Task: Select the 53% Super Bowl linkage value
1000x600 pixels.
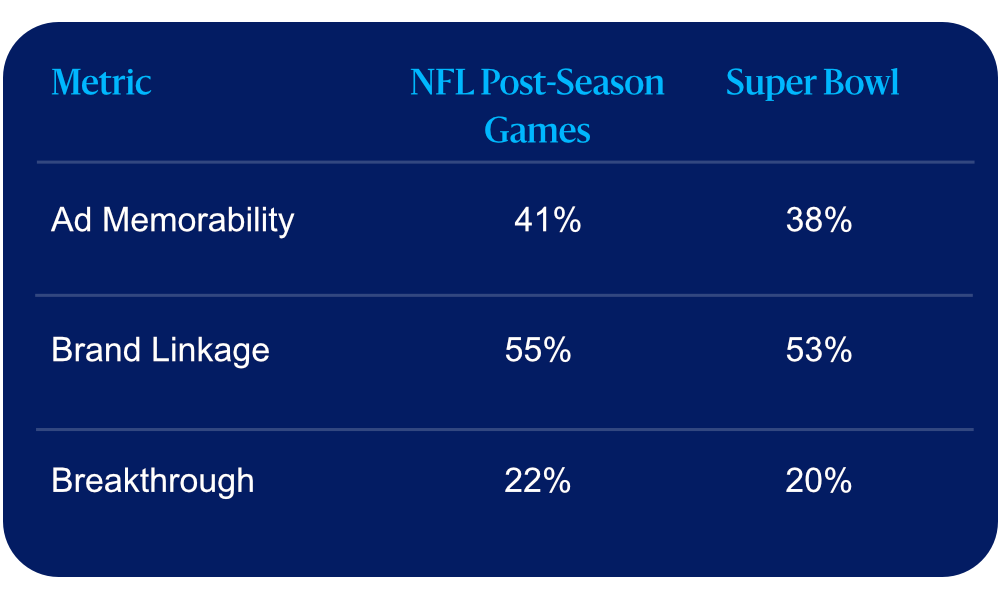Action: click(x=819, y=350)
